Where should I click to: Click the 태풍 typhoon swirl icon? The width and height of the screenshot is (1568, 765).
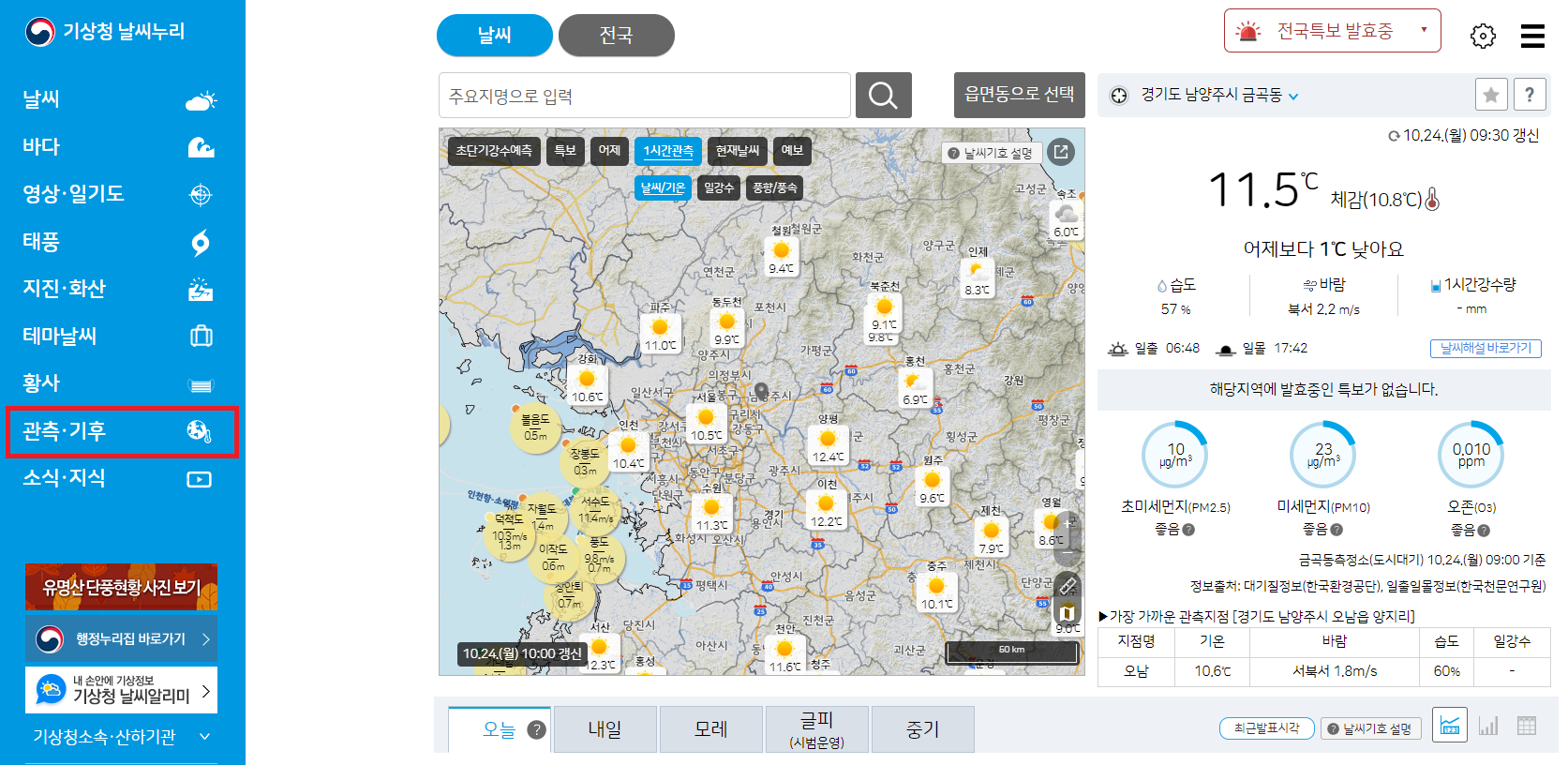(x=201, y=243)
